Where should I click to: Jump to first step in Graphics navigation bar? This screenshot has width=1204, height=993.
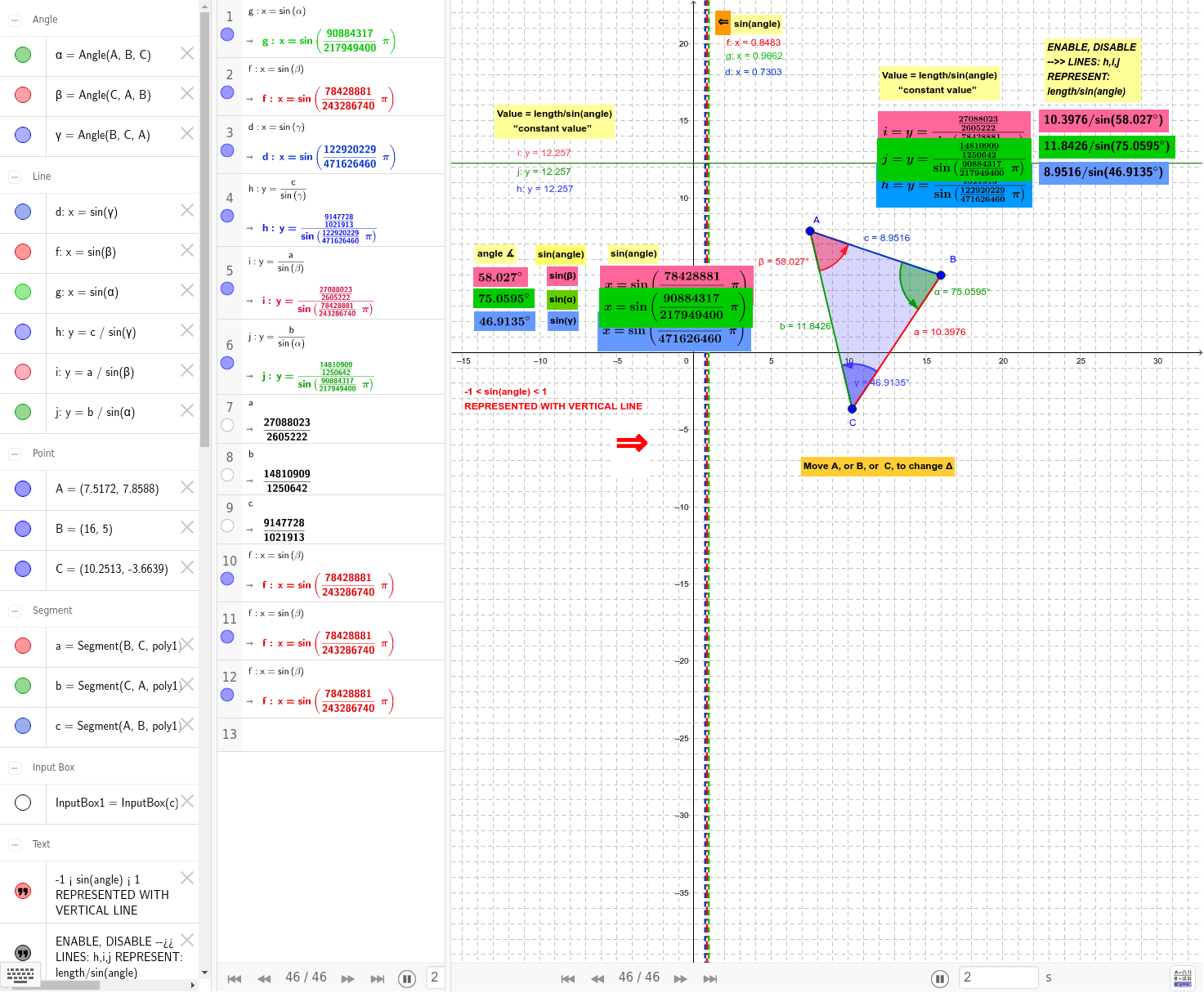pos(568,978)
